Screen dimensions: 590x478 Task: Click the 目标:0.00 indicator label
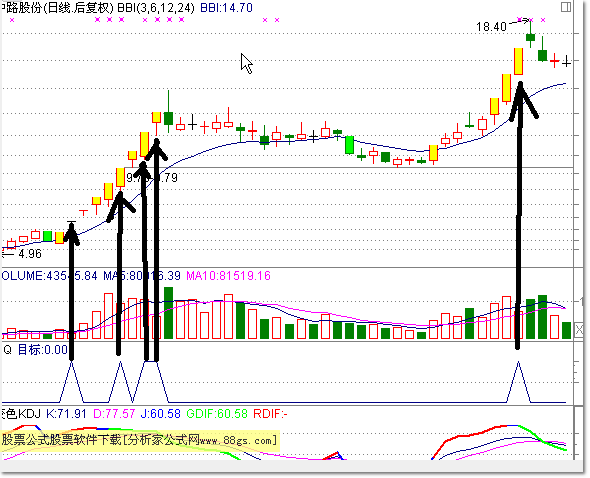43,350
